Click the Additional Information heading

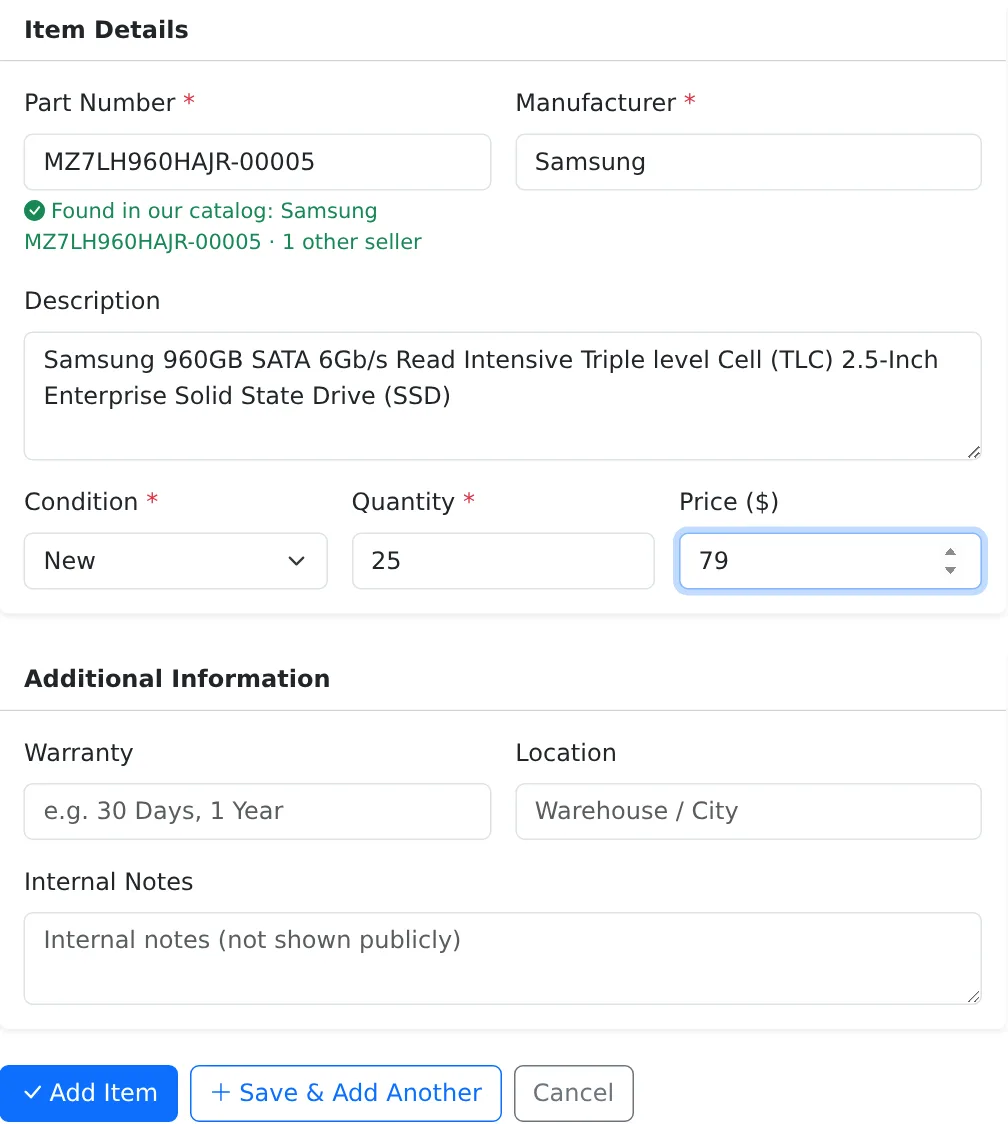pos(177,679)
